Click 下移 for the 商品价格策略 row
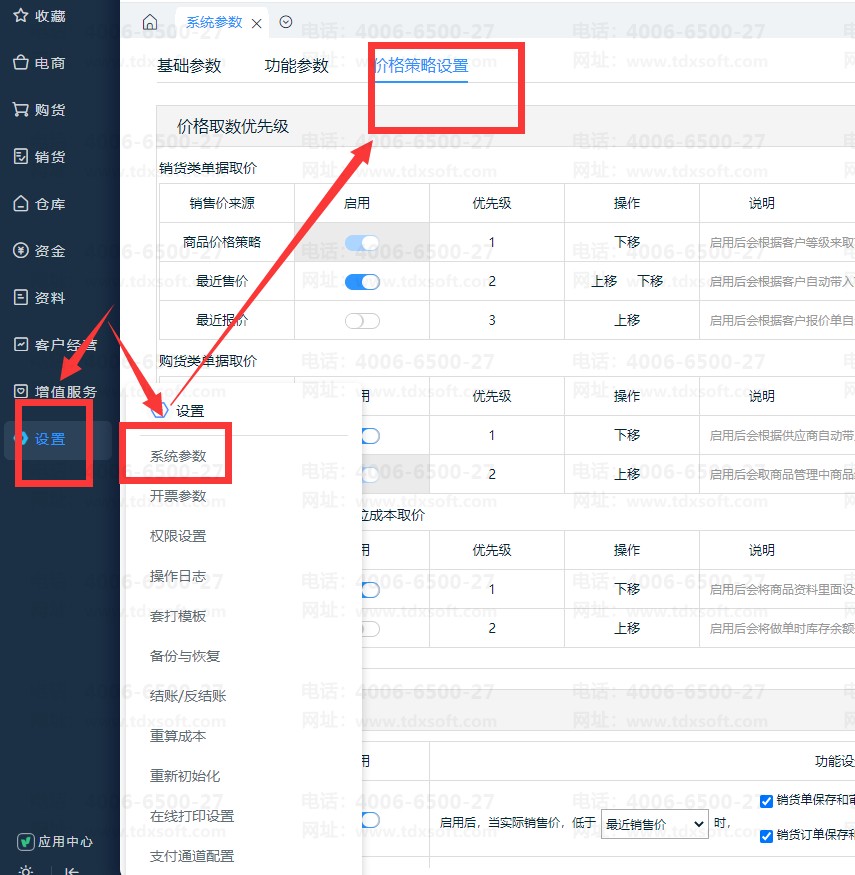855x875 pixels. [627, 242]
